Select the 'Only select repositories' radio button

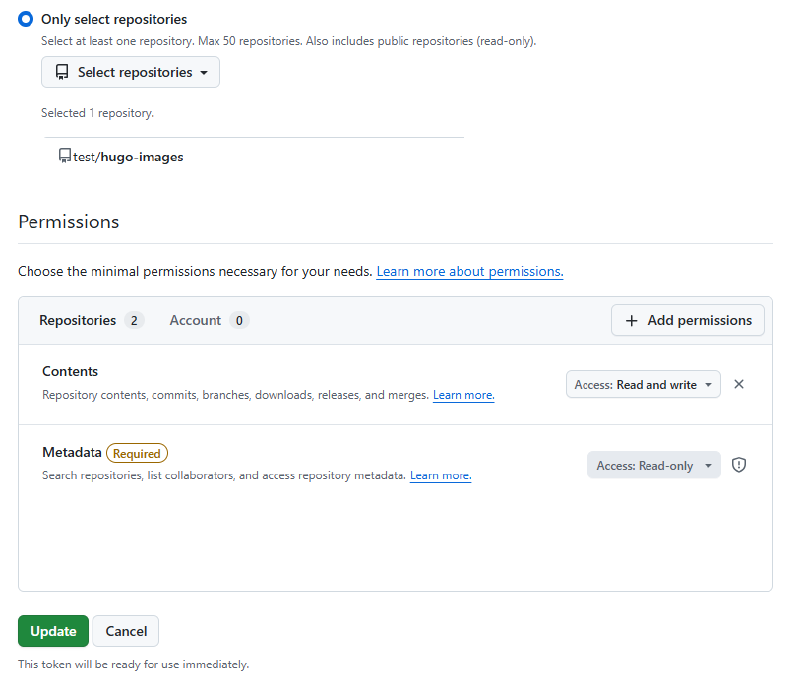26,19
